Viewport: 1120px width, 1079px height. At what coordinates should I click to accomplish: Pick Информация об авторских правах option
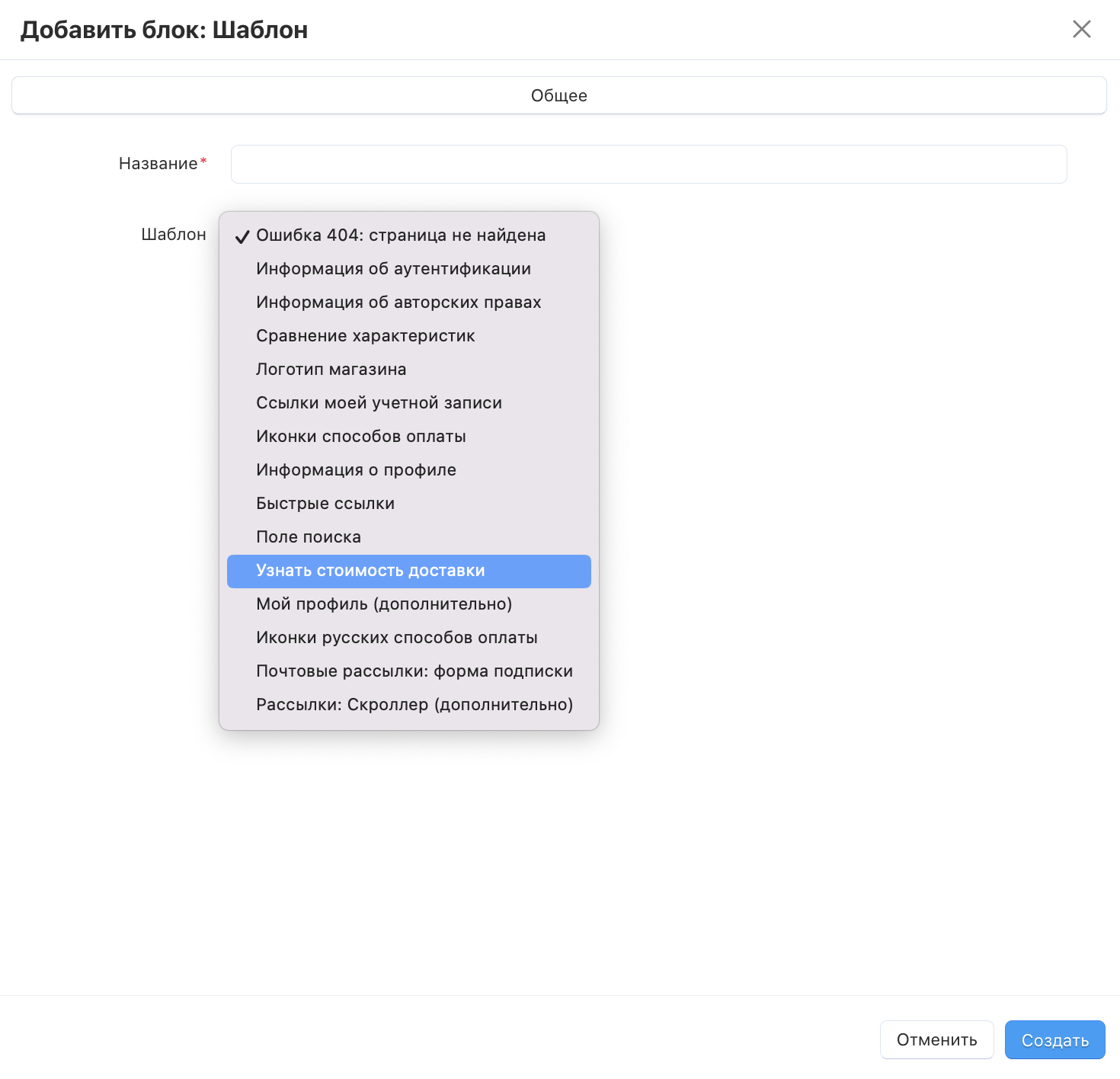coord(398,303)
